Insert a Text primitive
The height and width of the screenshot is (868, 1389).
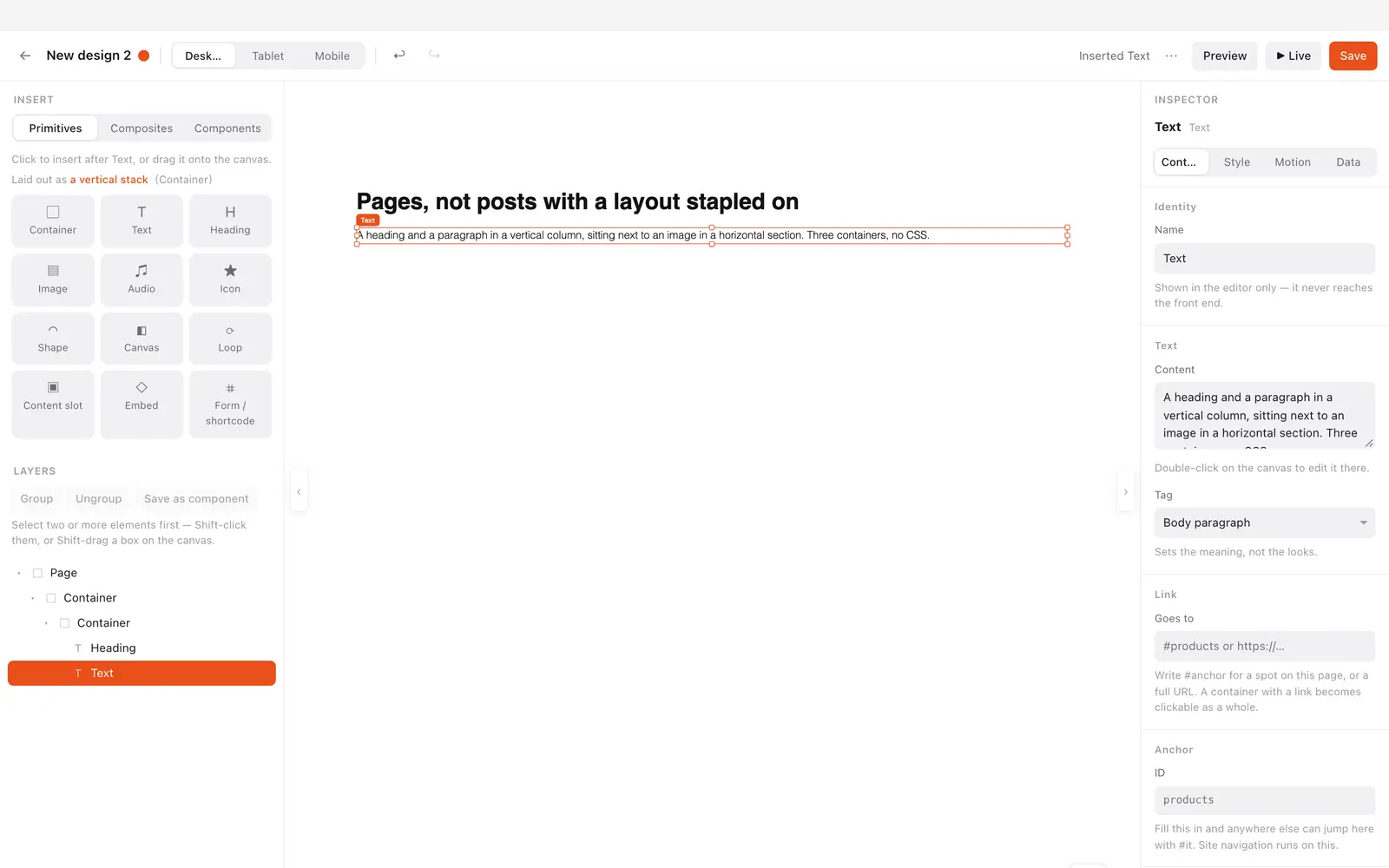point(142,220)
